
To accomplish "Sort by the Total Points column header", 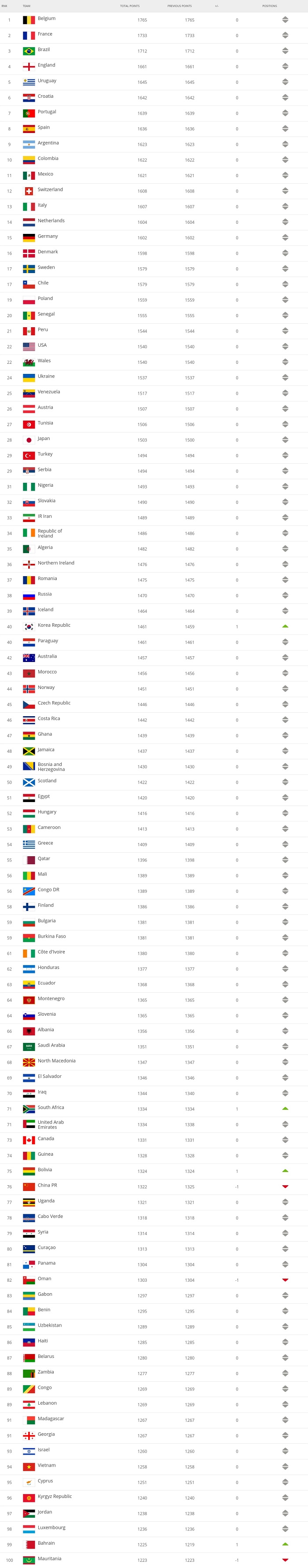I will pos(129,6).
